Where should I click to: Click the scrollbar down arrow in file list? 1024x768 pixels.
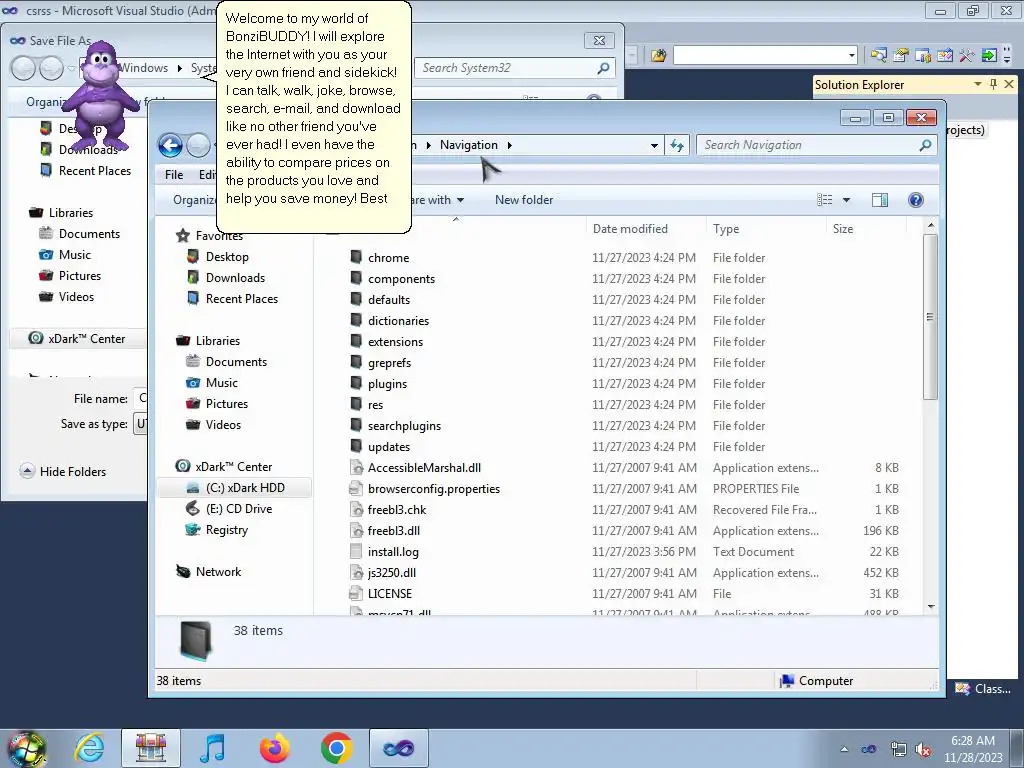931,607
